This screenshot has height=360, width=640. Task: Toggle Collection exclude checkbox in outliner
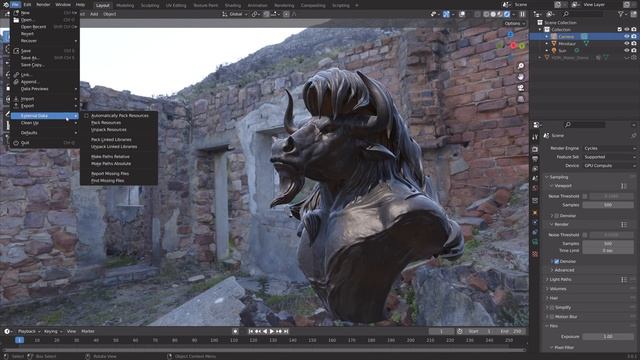620,29
